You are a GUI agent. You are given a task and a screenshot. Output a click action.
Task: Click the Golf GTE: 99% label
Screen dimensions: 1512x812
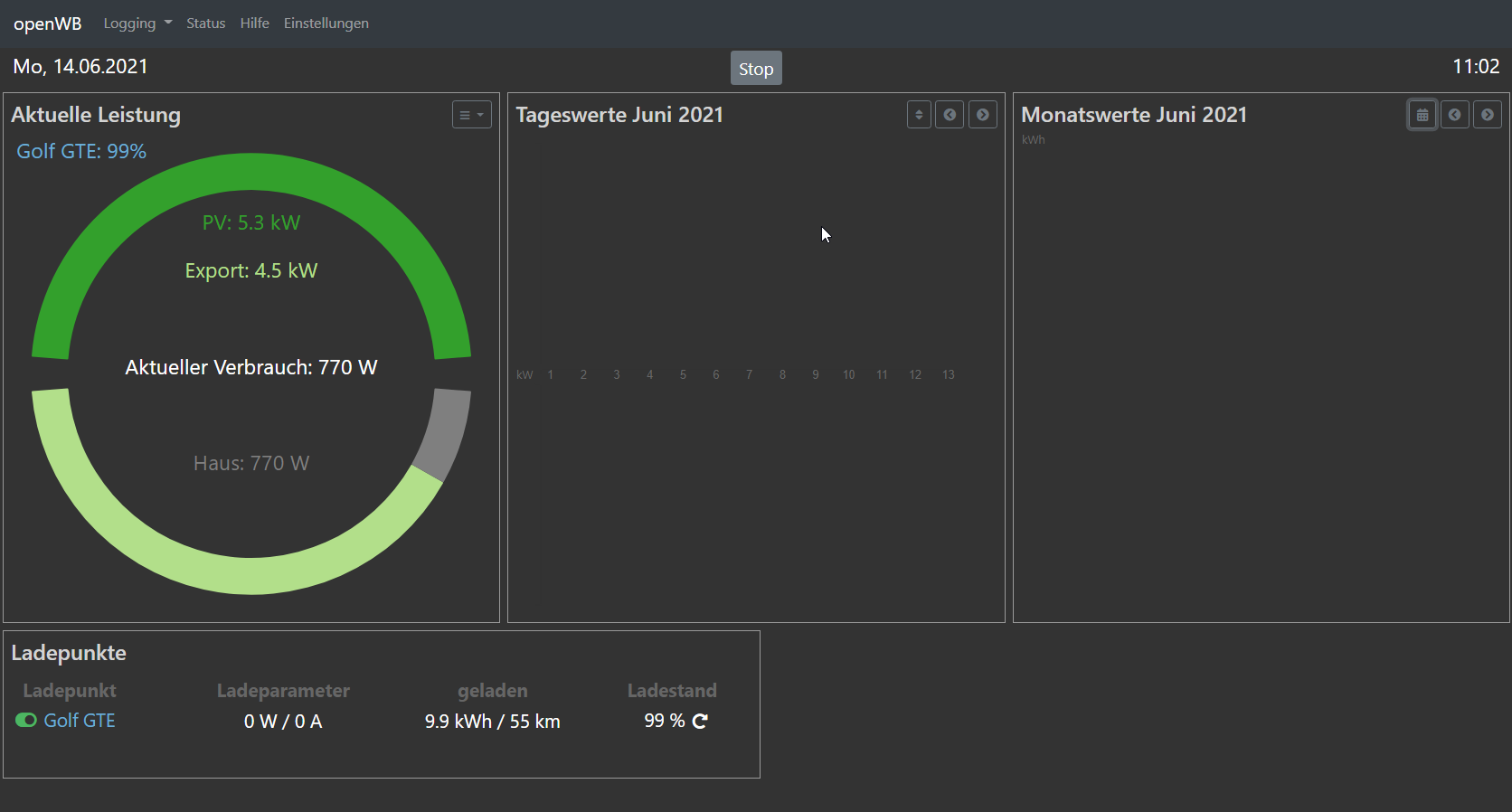click(81, 151)
